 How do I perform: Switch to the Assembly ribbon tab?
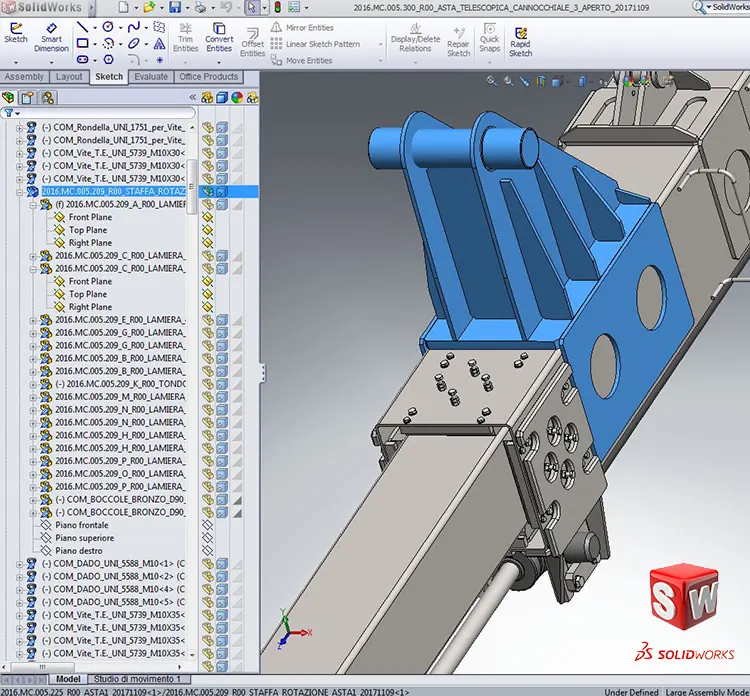pos(24,77)
